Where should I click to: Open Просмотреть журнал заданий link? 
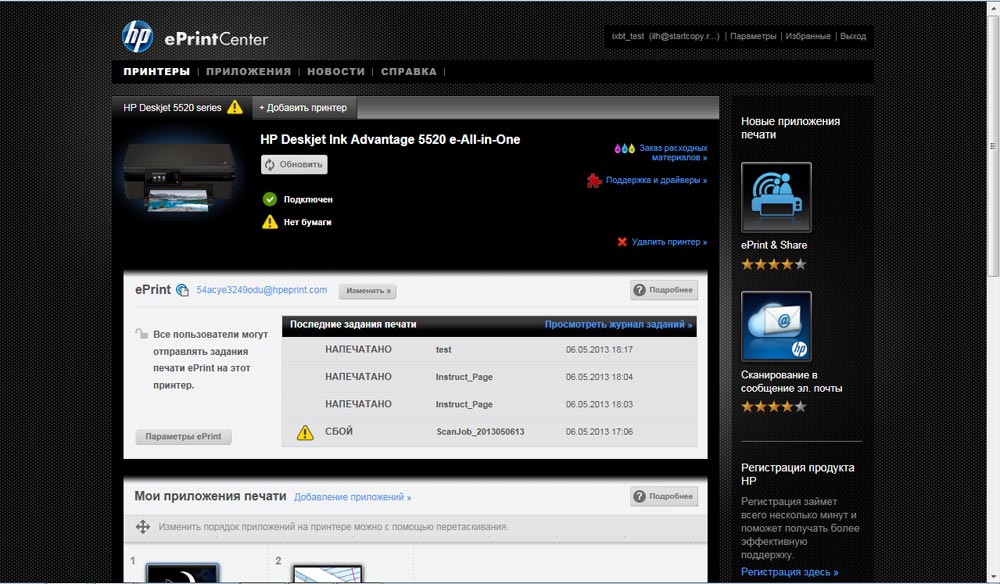[x=618, y=325]
